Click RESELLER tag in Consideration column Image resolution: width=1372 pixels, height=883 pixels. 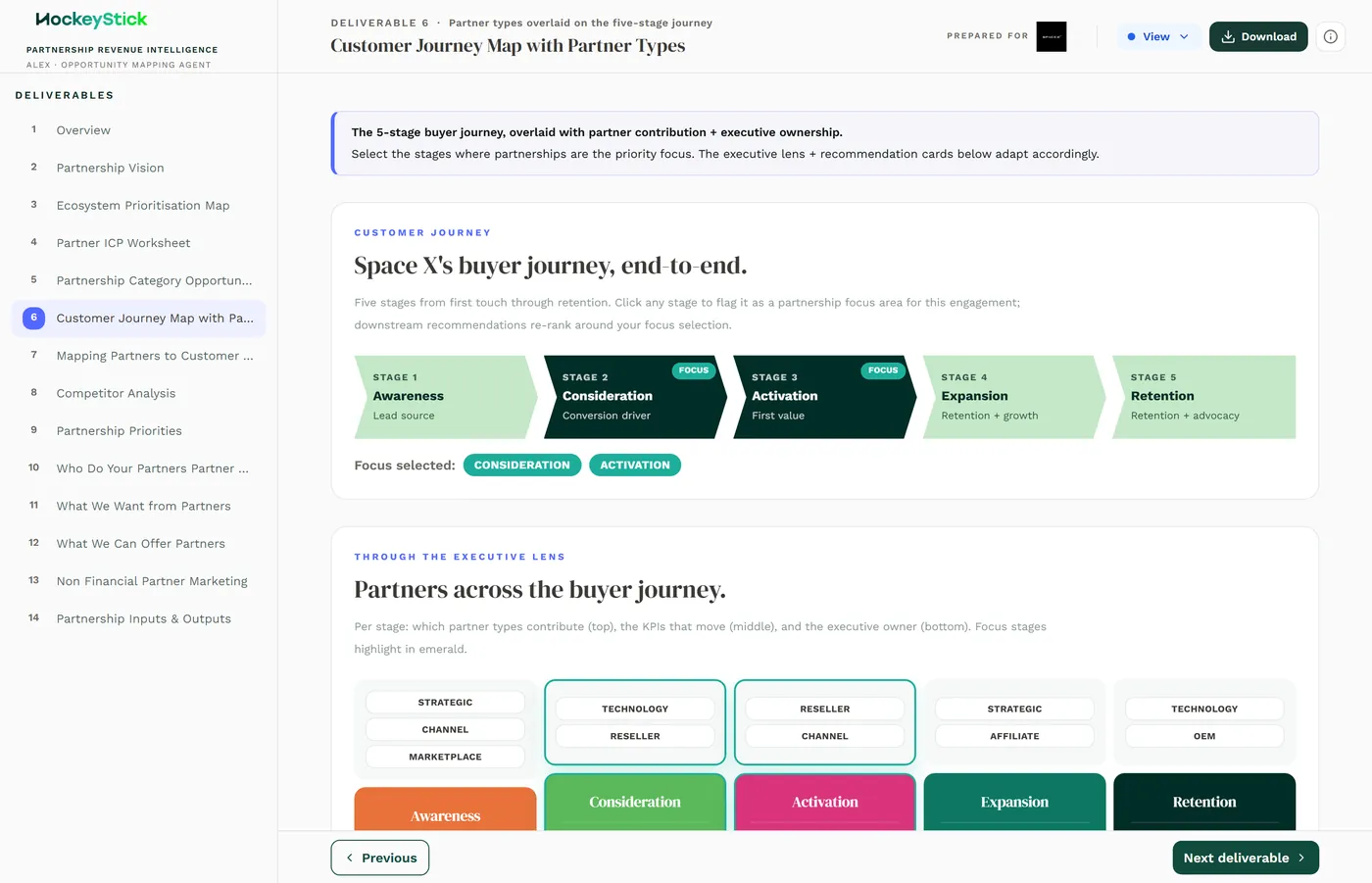635,736
